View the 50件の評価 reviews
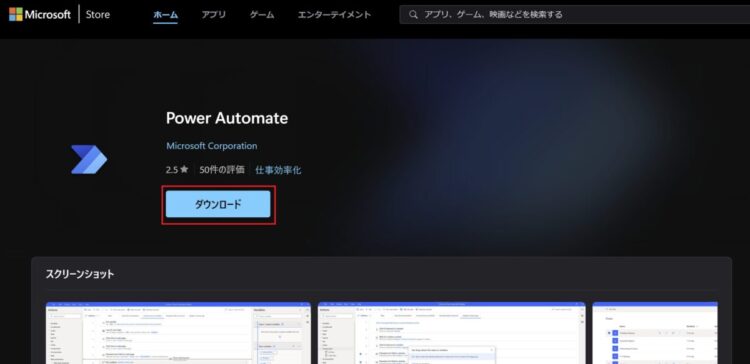This screenshot has width=750, height=364. point(222,170)
